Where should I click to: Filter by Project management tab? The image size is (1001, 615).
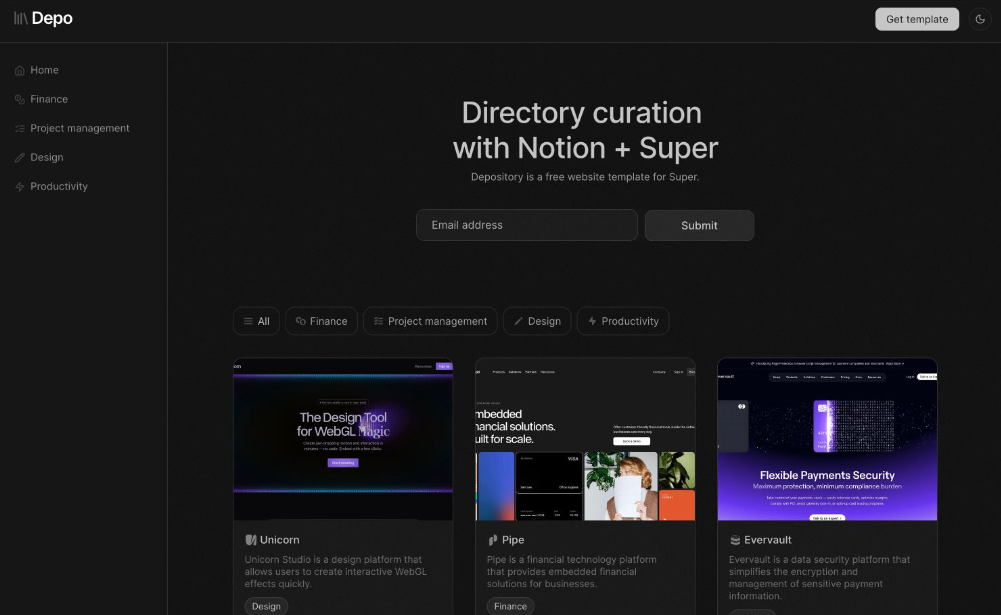tap(430, 321)
